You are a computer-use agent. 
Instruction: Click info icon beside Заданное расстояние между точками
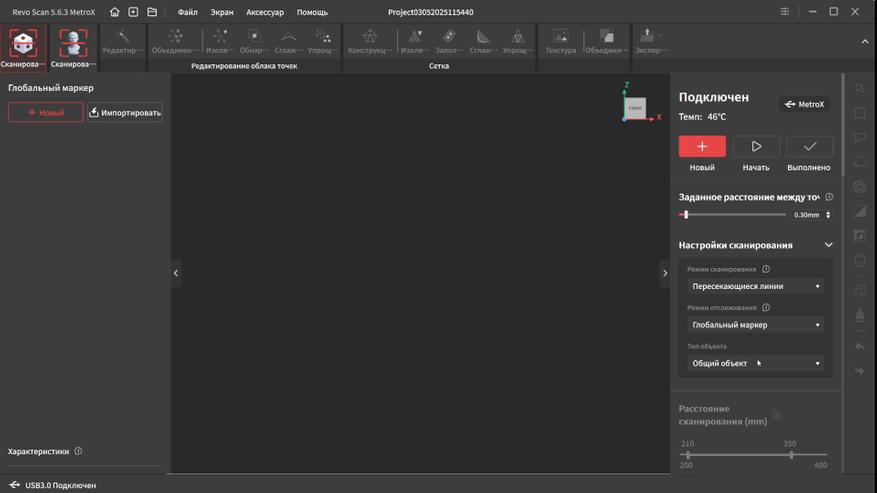829,197
